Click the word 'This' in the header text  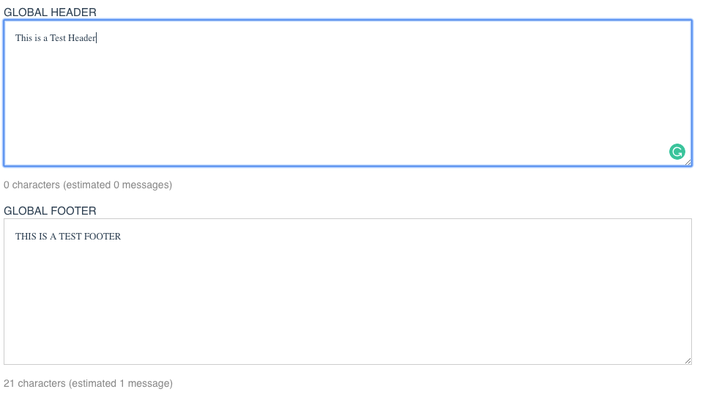[24, 38]
